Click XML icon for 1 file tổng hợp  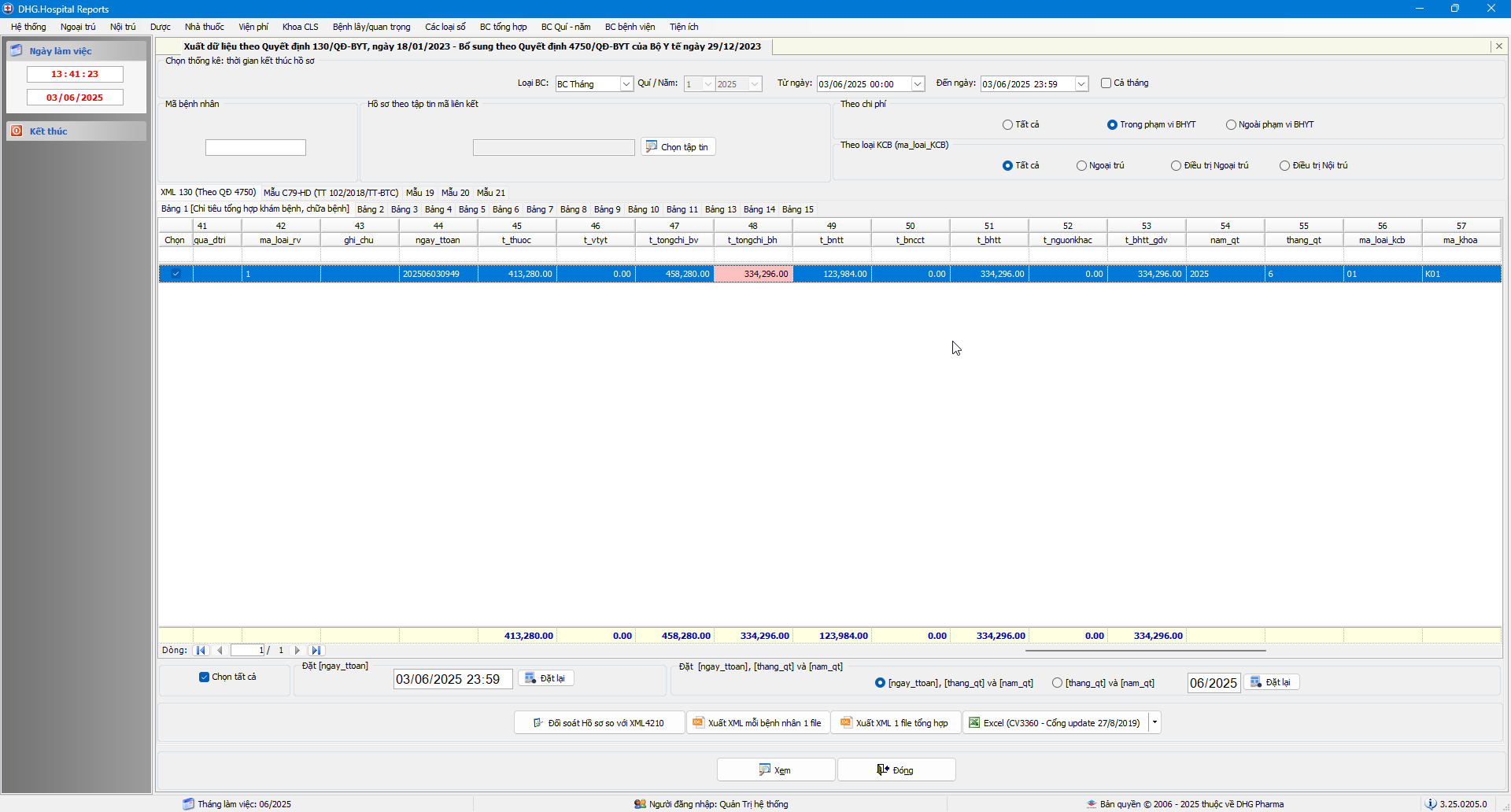(x=846, y=722)
